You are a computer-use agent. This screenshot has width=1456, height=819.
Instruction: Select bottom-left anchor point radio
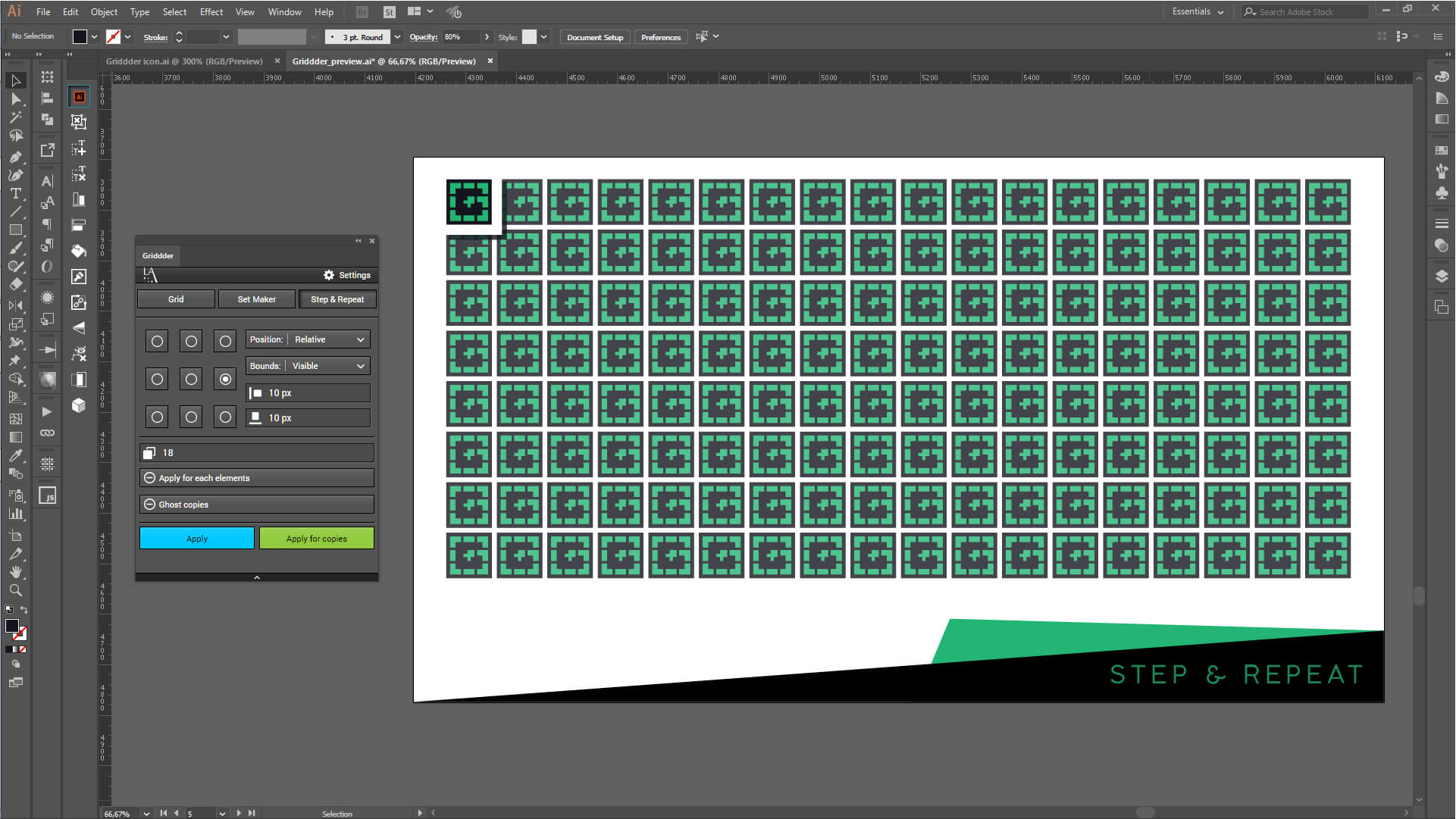(157, 417)
